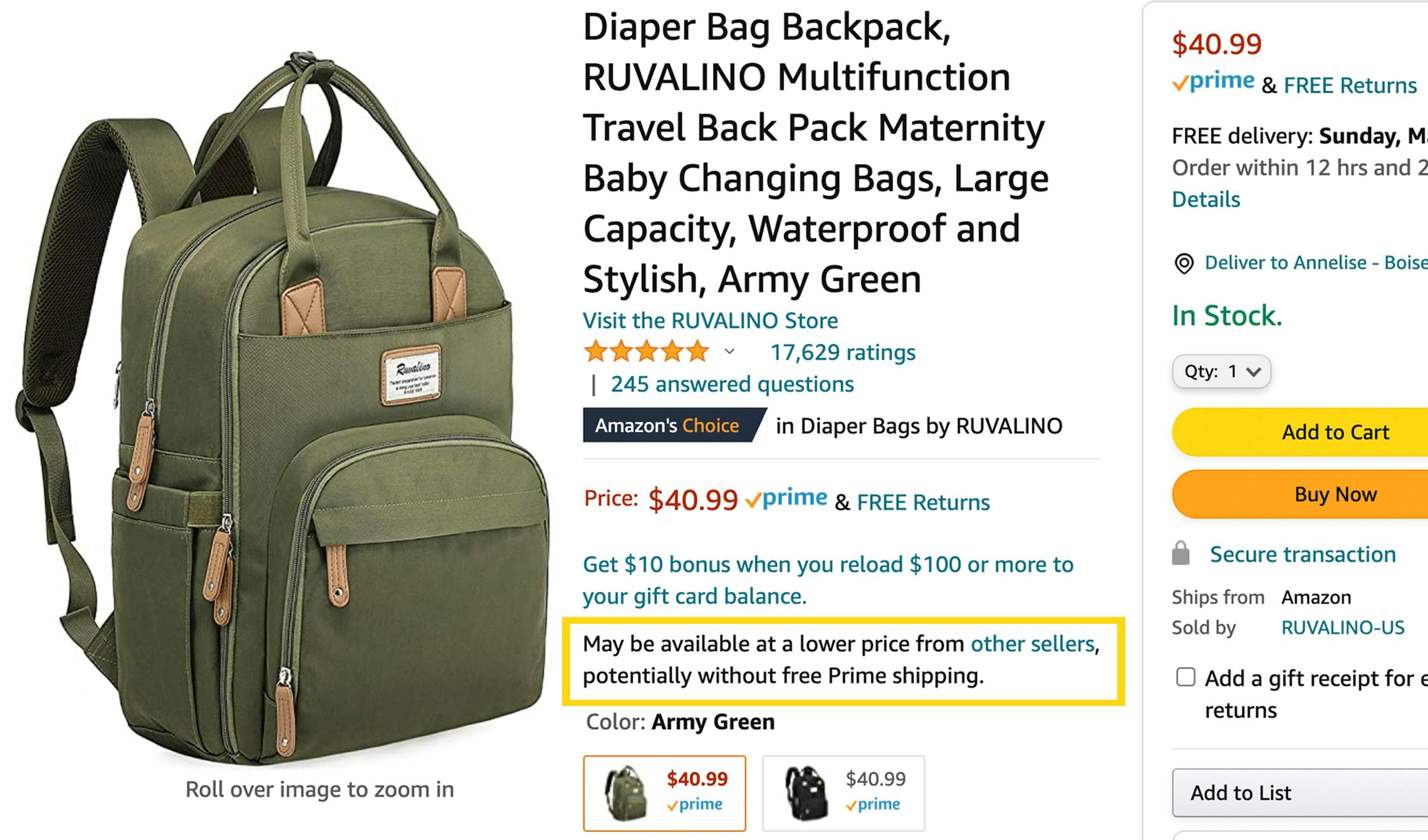Click the Buy Now button

[x=1300, y=494]
